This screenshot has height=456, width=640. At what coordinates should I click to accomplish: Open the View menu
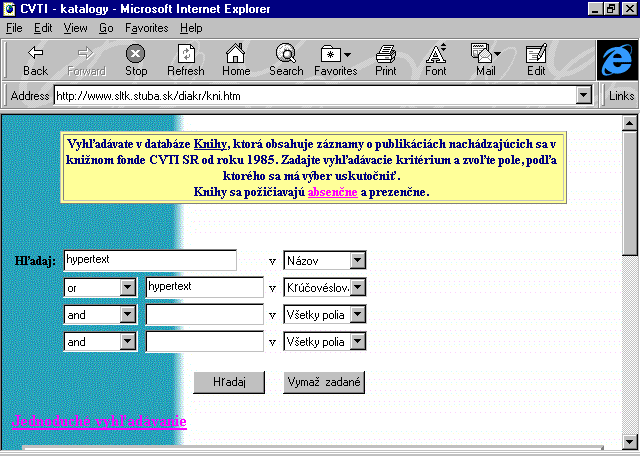tap(76, 28)
